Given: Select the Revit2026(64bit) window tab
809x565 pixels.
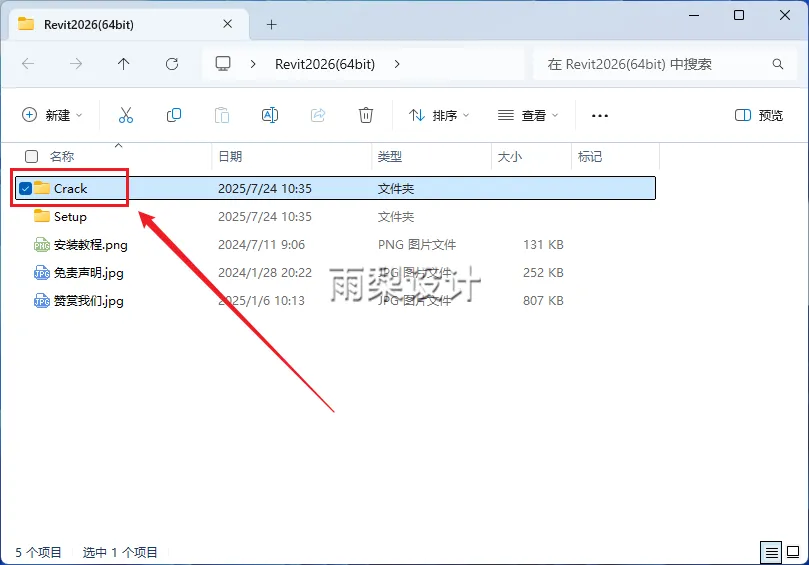Looking at the screenshot, I should click(x=129, y=25).
